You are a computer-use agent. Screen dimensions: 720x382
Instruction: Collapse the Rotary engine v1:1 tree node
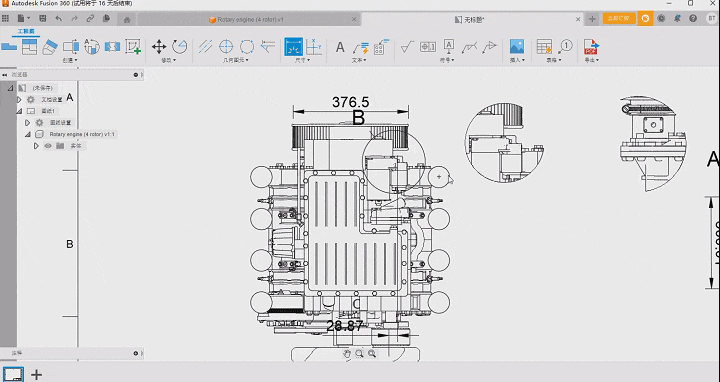[27, 134]
